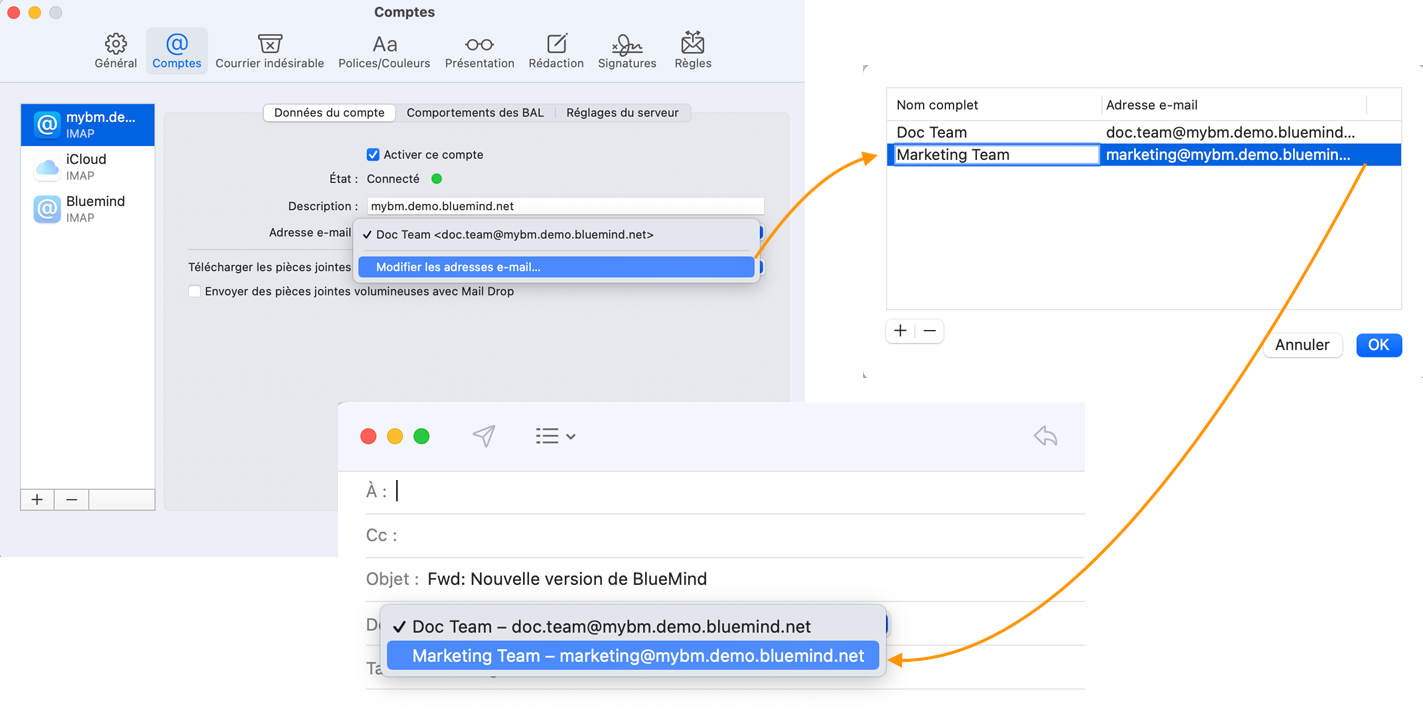1423x712 pixels.
Task: Click the OK button in address dialog
Action: (1378, 345)
